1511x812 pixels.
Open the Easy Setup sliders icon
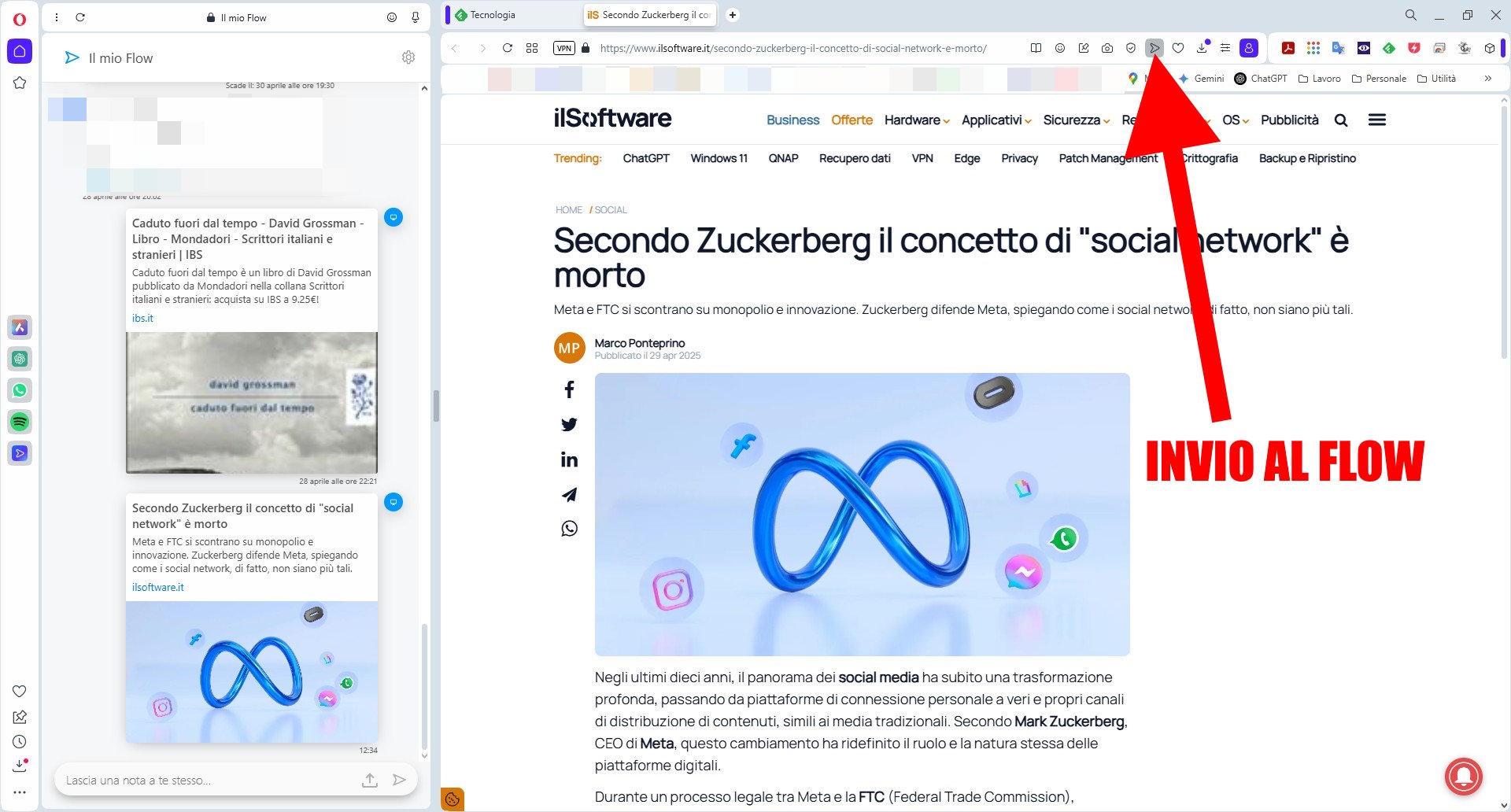click(x=1225, y=48)
